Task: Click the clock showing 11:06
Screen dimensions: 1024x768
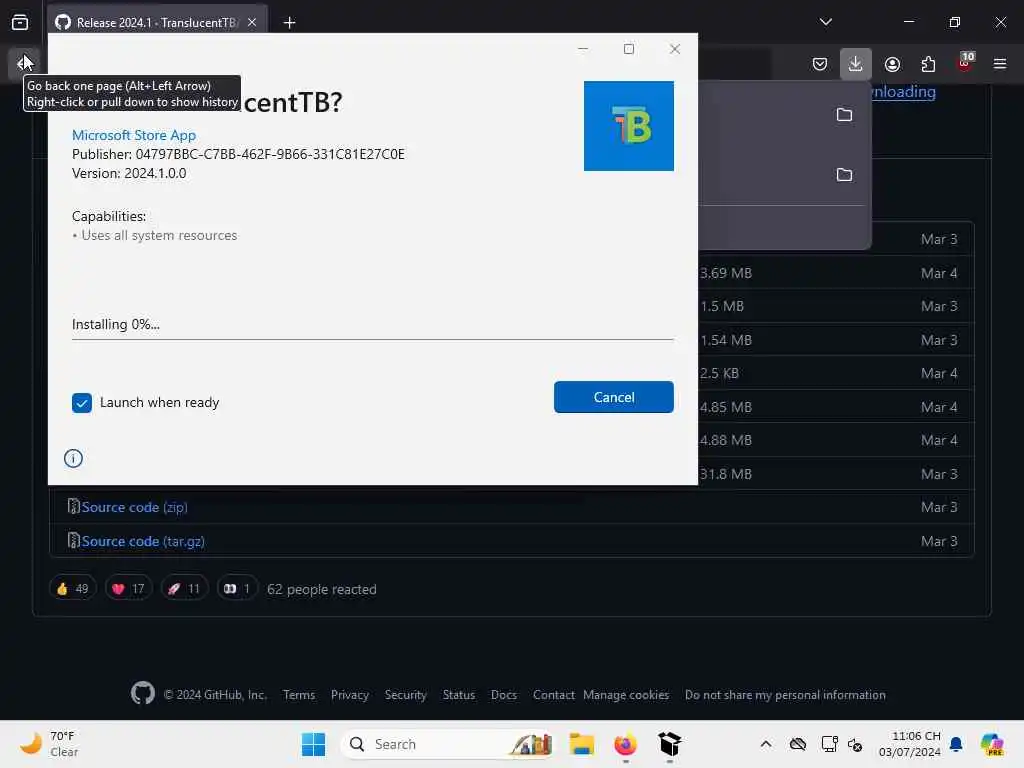Action: click(910, 744)
